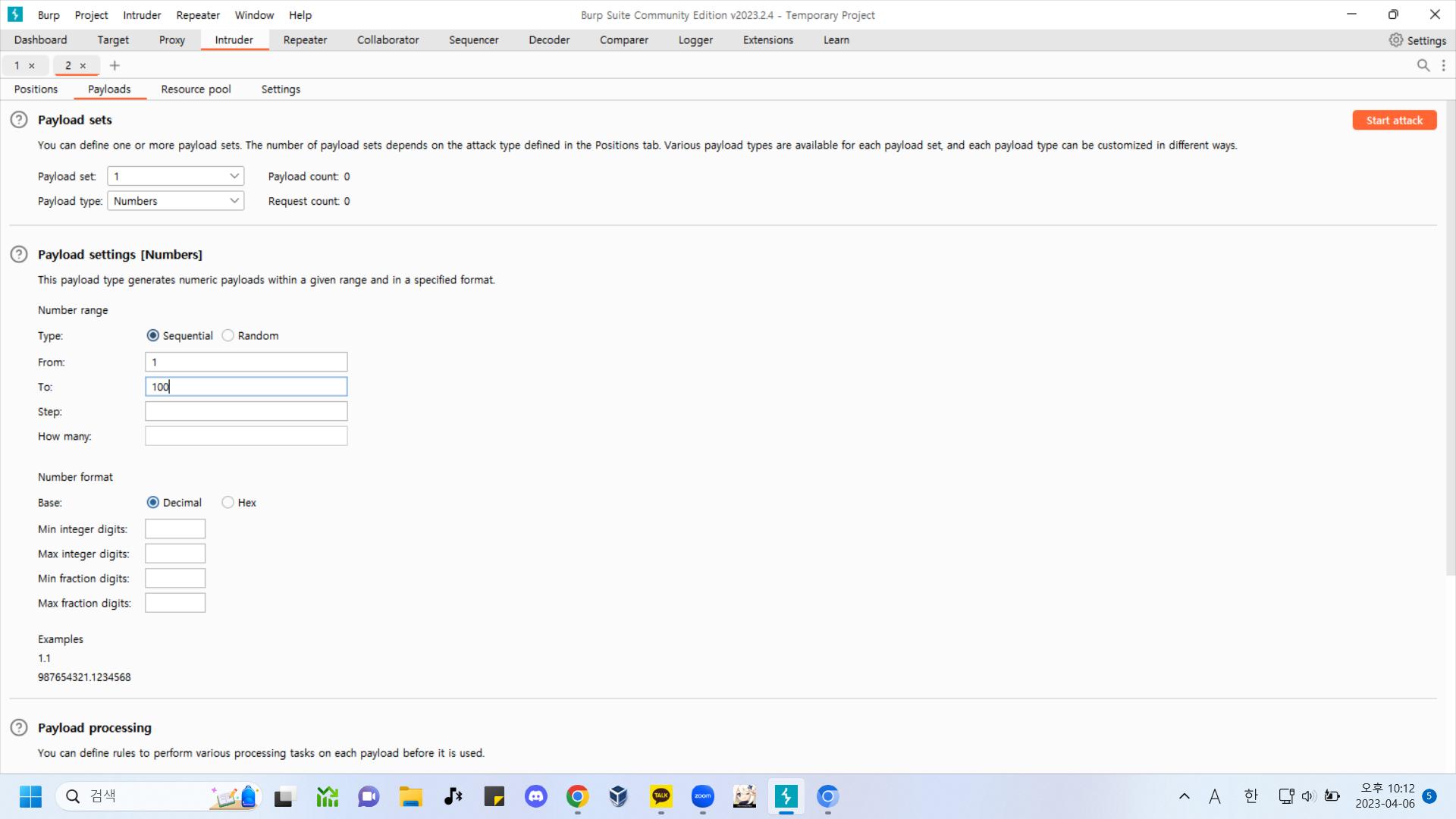Open the Settings gear icon
Viewport: 1456px width, 819px height.
(1396, 40)
